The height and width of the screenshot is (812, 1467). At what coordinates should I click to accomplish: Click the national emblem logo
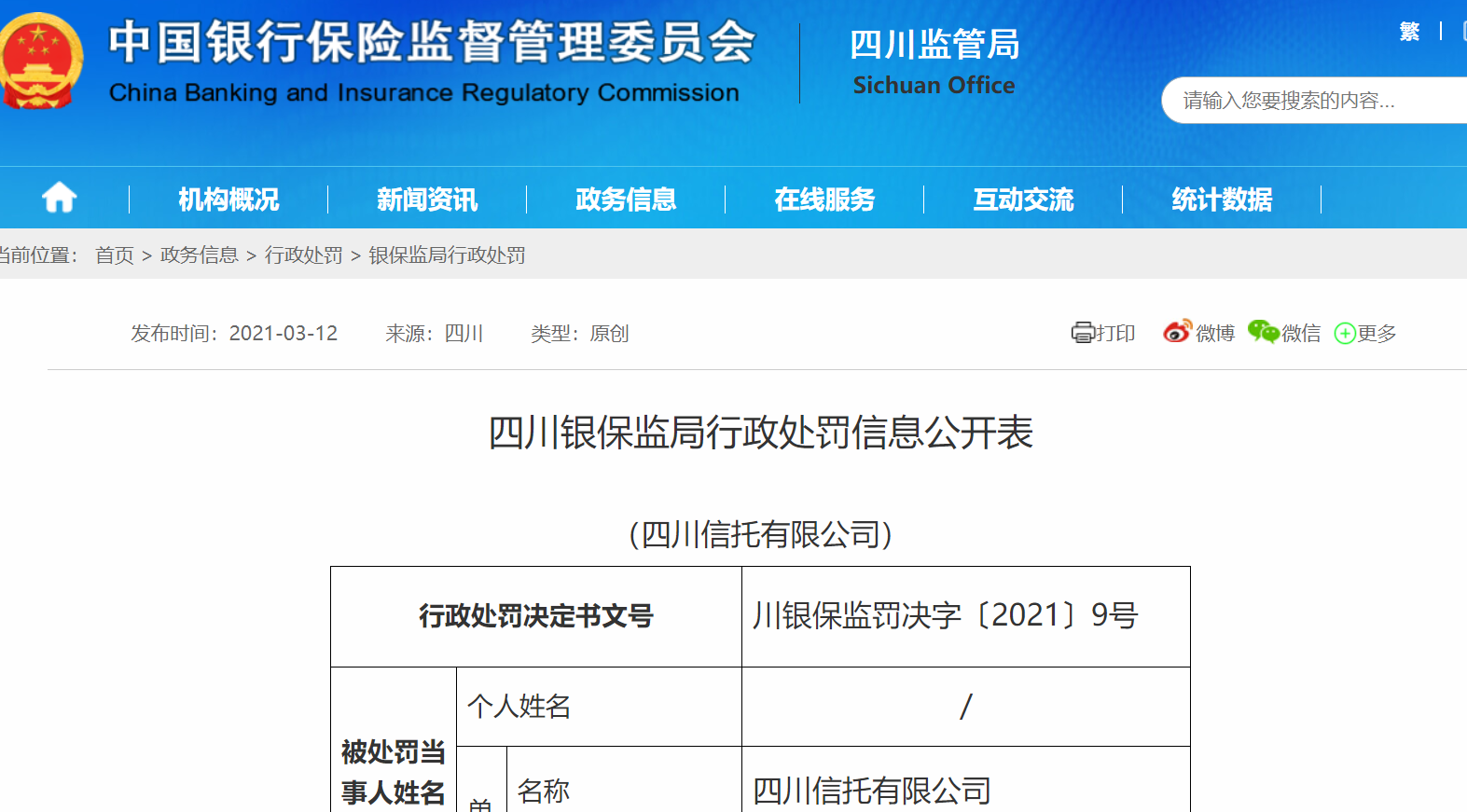pos(39,61)
